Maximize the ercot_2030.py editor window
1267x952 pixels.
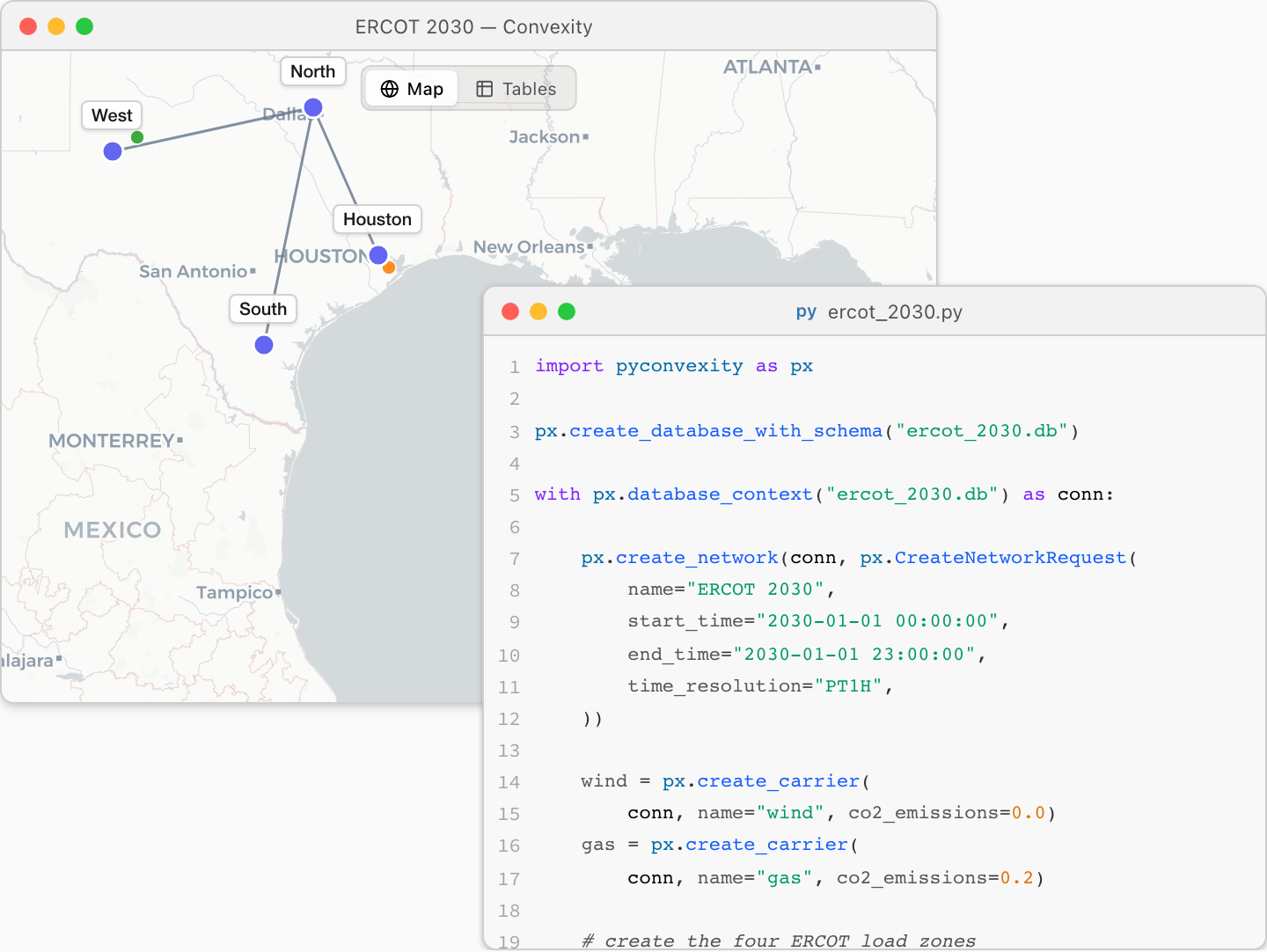567,311
